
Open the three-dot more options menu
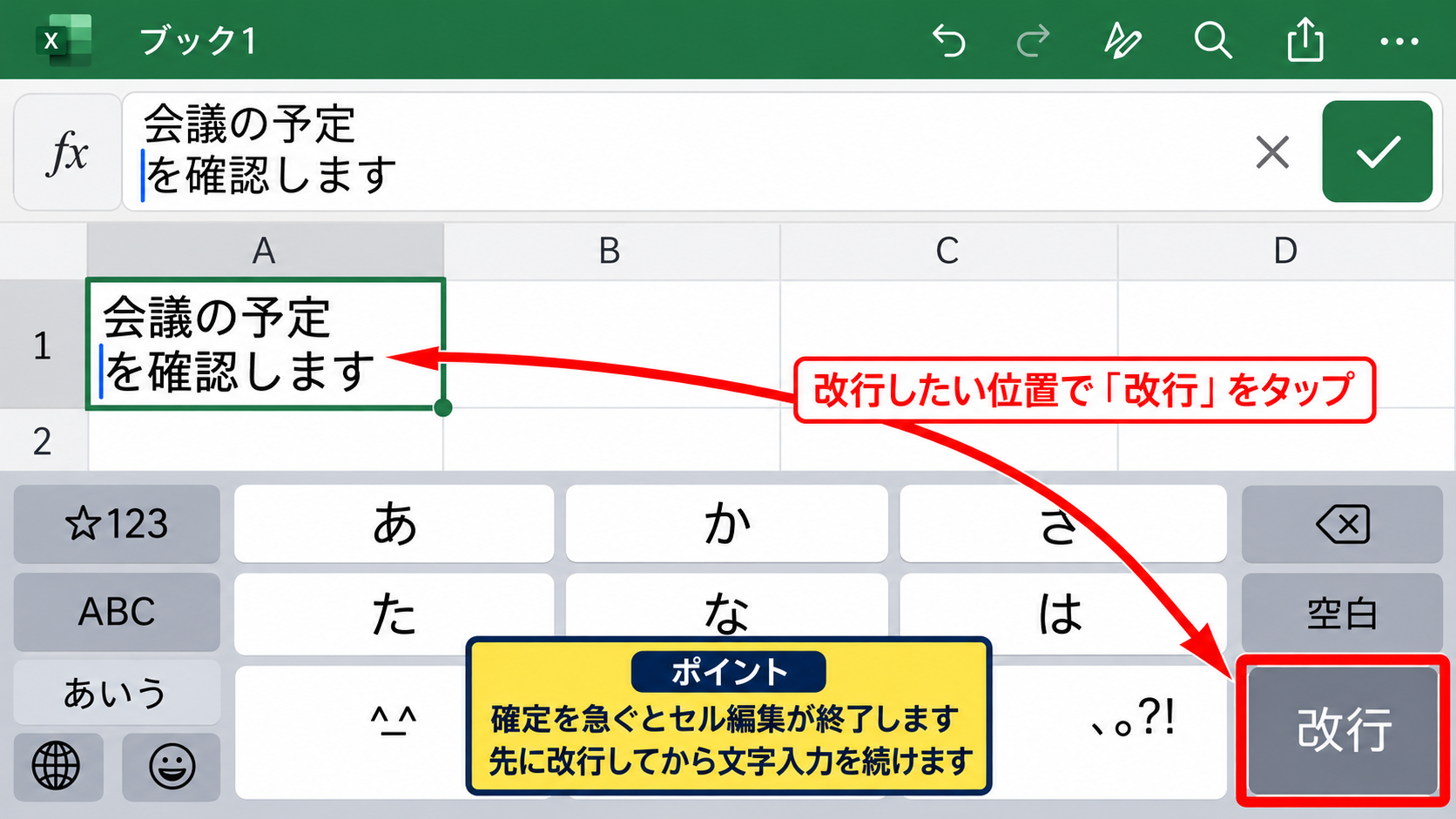coord(1399,41)
